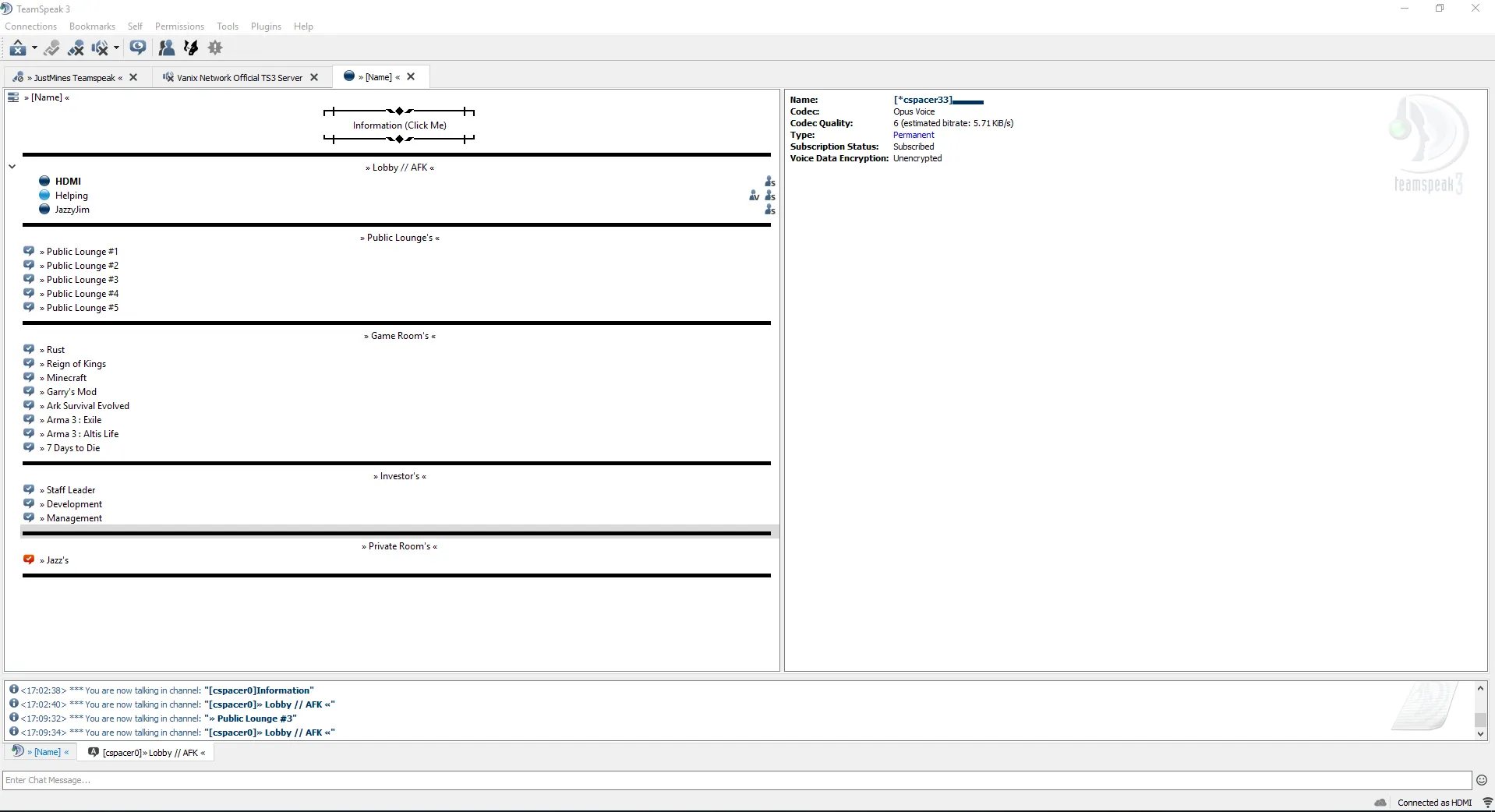Click the channel icon for Public Lounge #3
The height and width of the screenshot is (812, 1495).
pyautogui.click(x=29, y=280)
